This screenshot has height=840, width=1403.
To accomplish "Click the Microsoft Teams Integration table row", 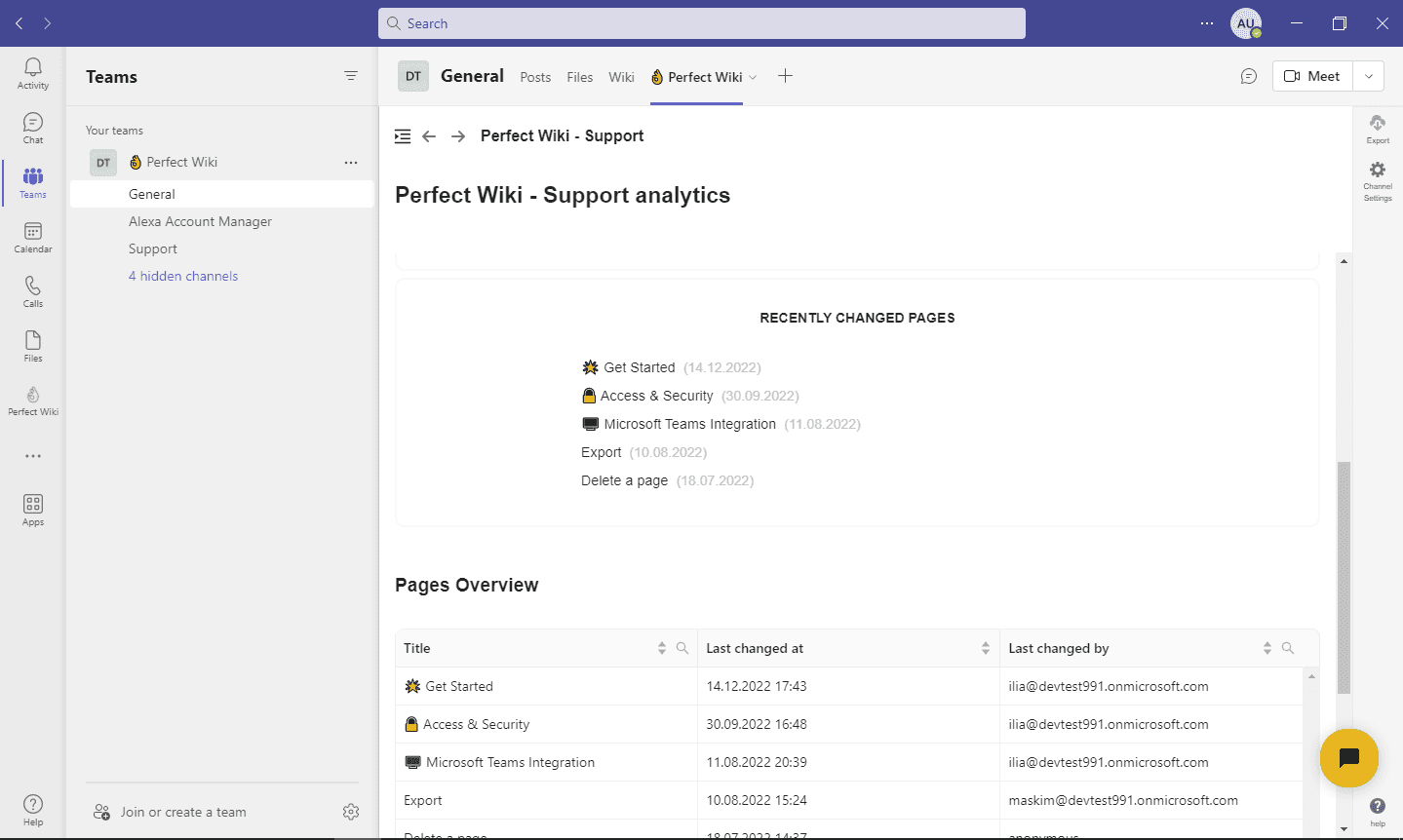I will point(849,762).
